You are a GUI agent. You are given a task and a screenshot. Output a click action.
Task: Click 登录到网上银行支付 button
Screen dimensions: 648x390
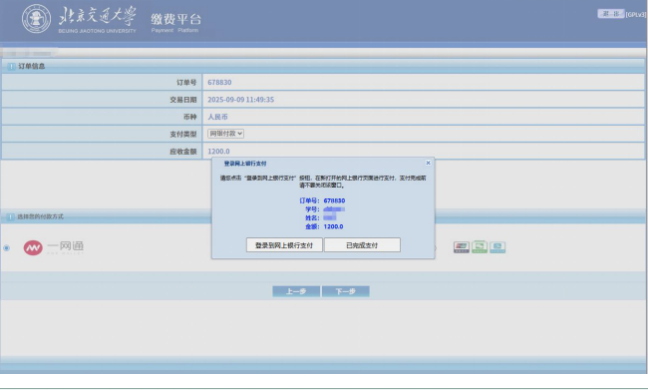tap(284, 245)
